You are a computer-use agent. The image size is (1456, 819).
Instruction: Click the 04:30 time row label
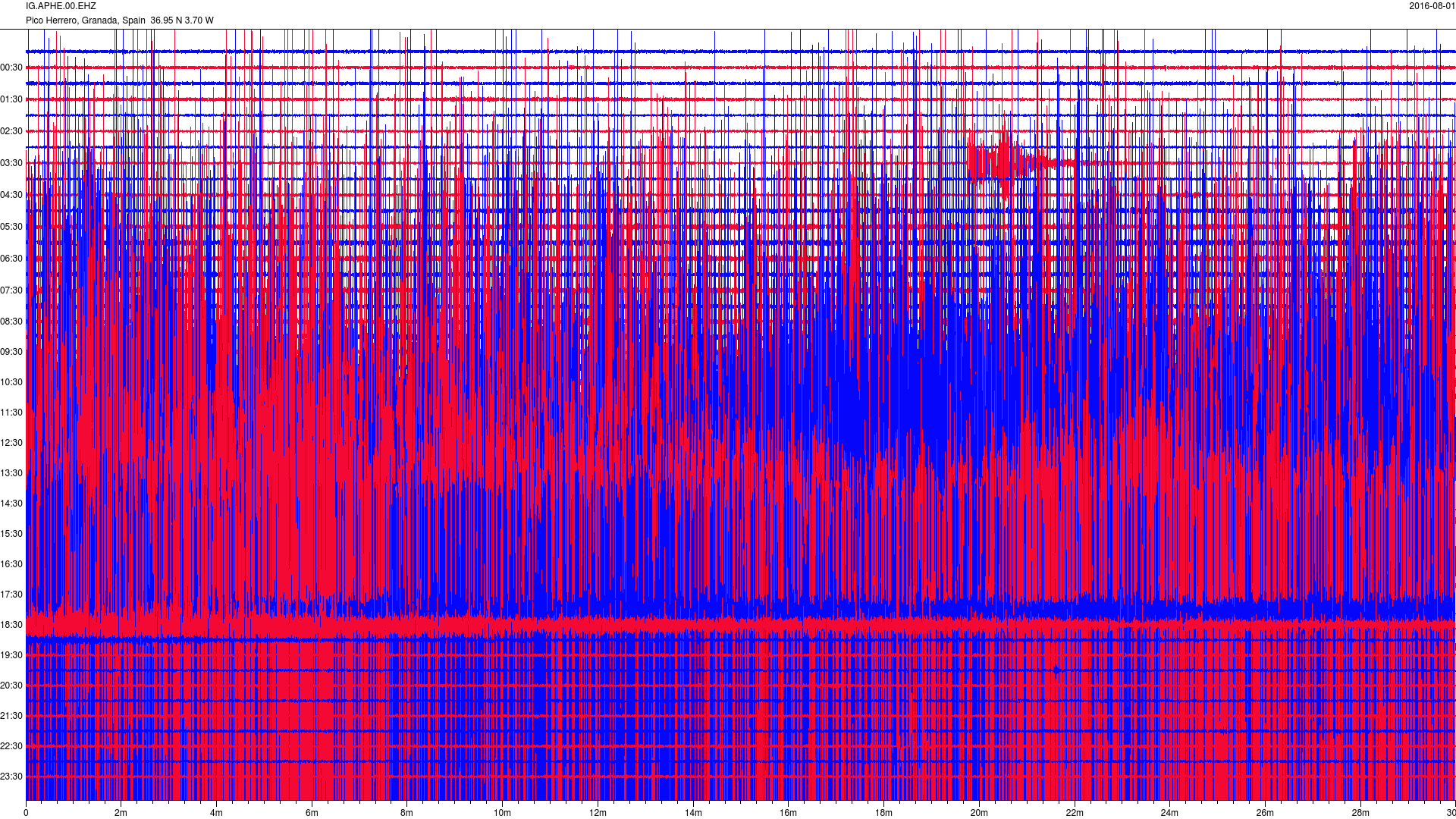(x=11, y=195)
